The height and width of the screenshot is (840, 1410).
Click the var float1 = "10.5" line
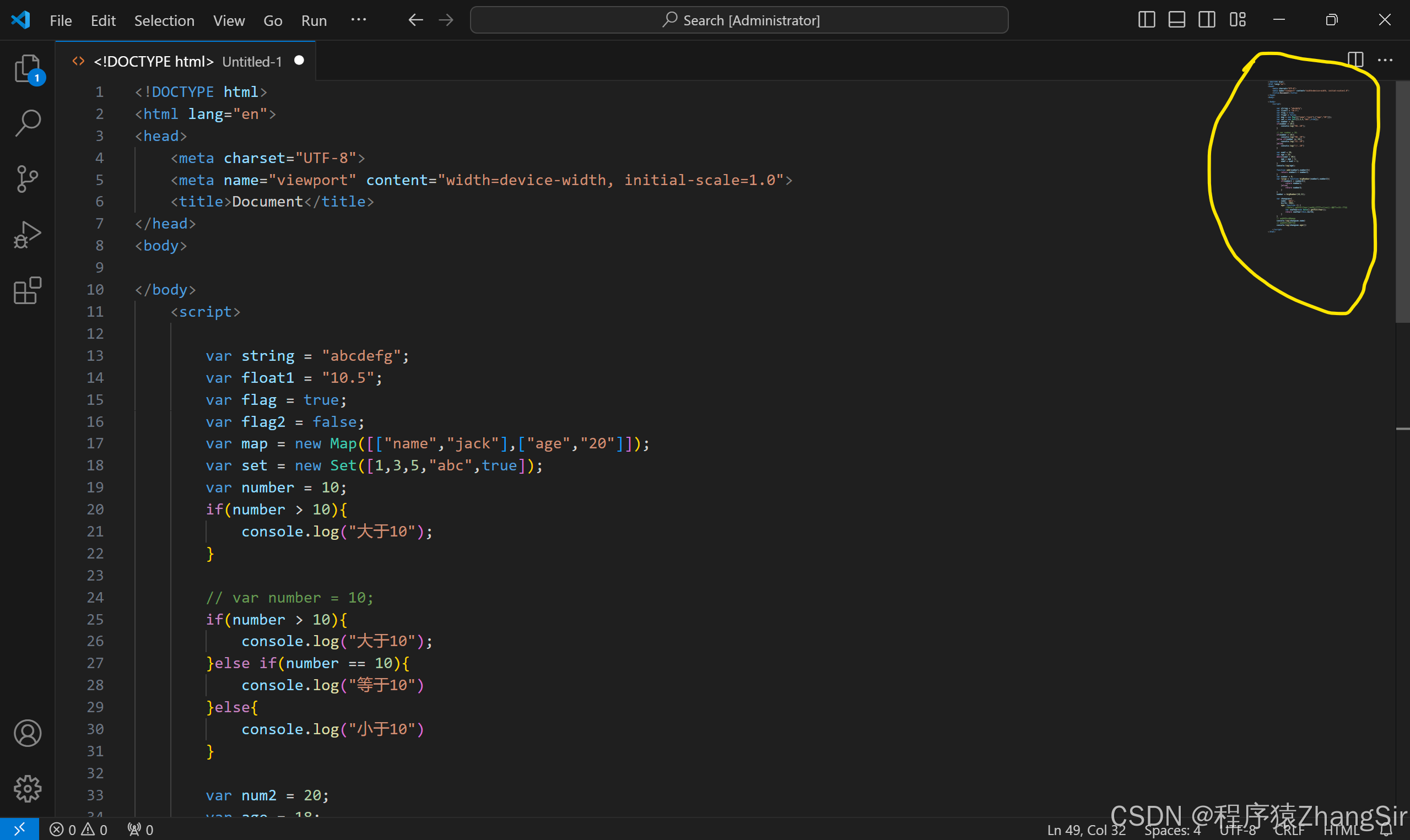(x=294, y=377)
